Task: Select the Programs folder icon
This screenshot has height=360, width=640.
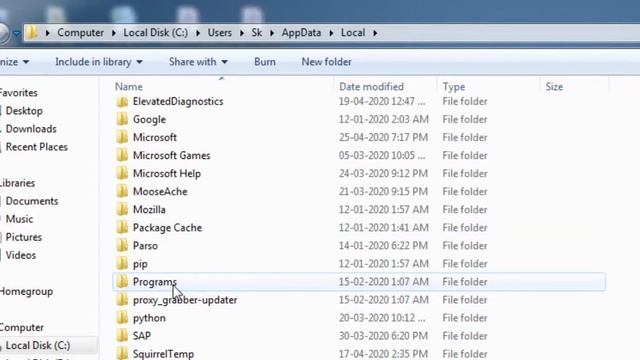Action: (122, 282)
